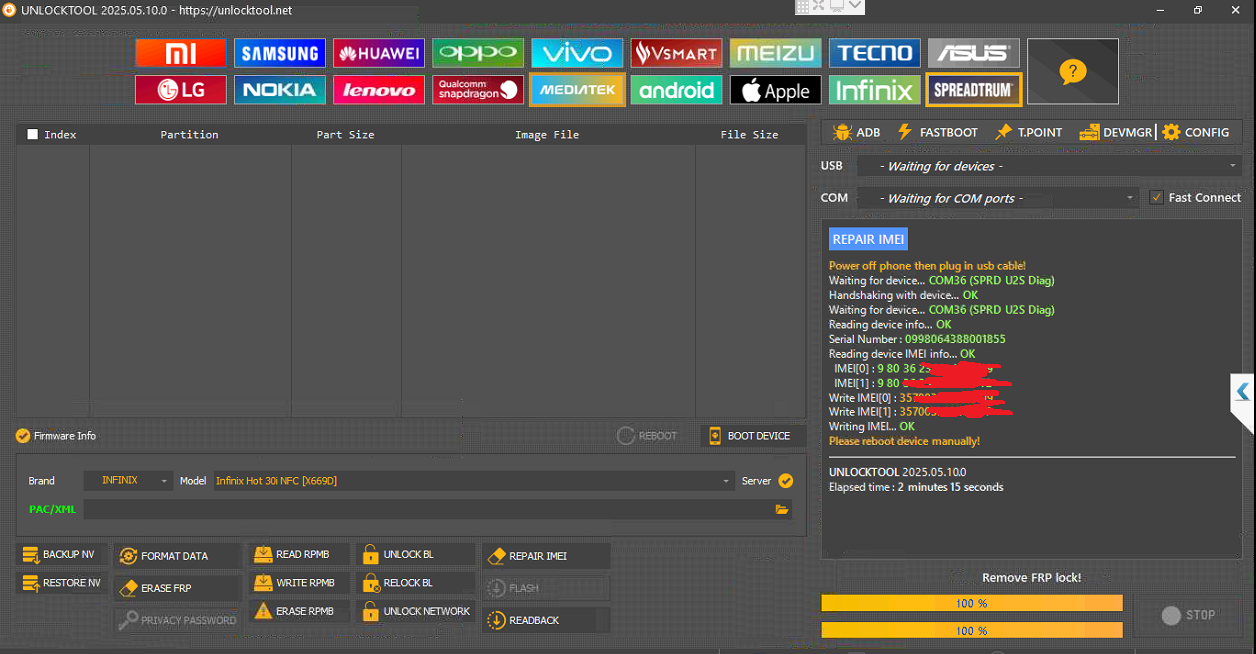Open the Brand dropdown showing INFINIX
1256x654 pixels.
pos(128,481)
